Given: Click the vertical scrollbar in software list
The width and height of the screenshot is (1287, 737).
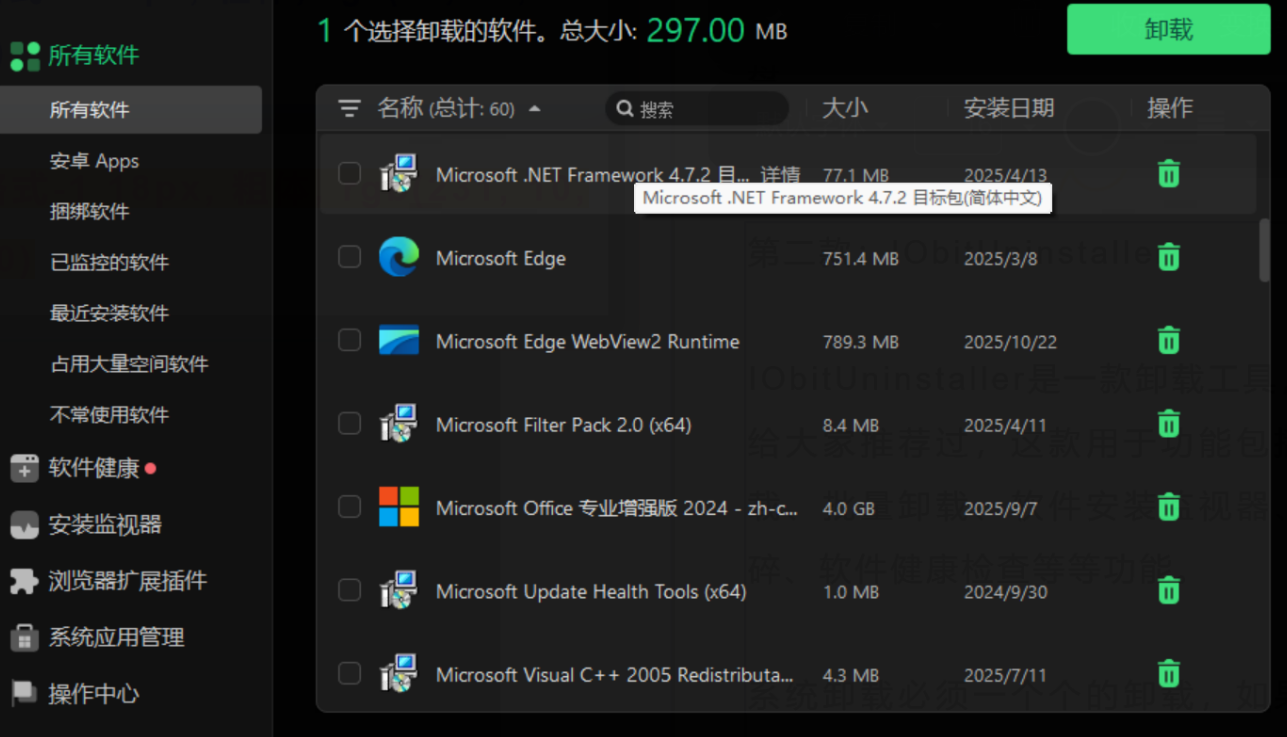Looking at the screenshot, I should click(x=1264, y=250).
